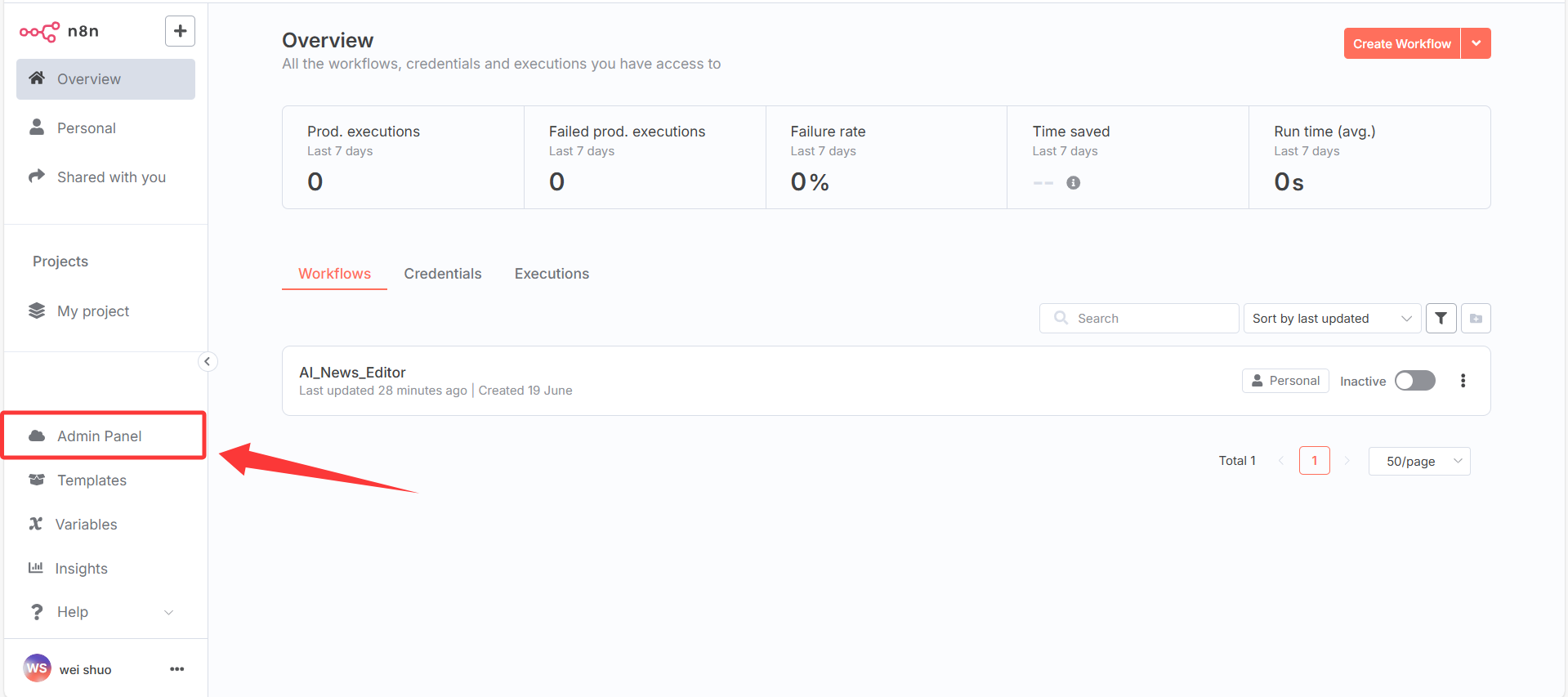Screen dimensions: 1568x697
Task: Change the 50/page size dropdown
Action: (x=1418, y=462)
